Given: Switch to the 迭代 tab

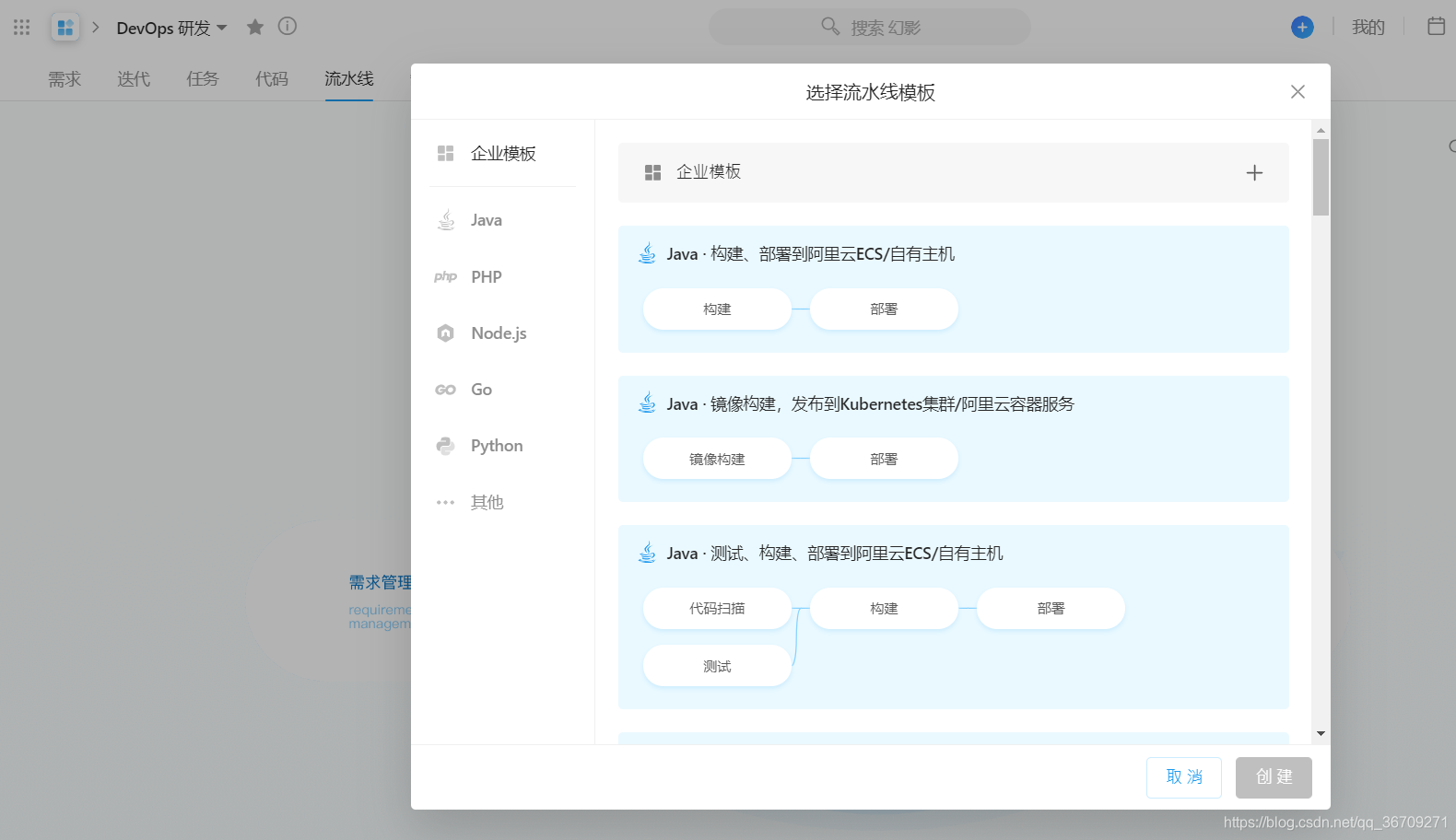Looking at the screenshot, I should pos(134,79).
